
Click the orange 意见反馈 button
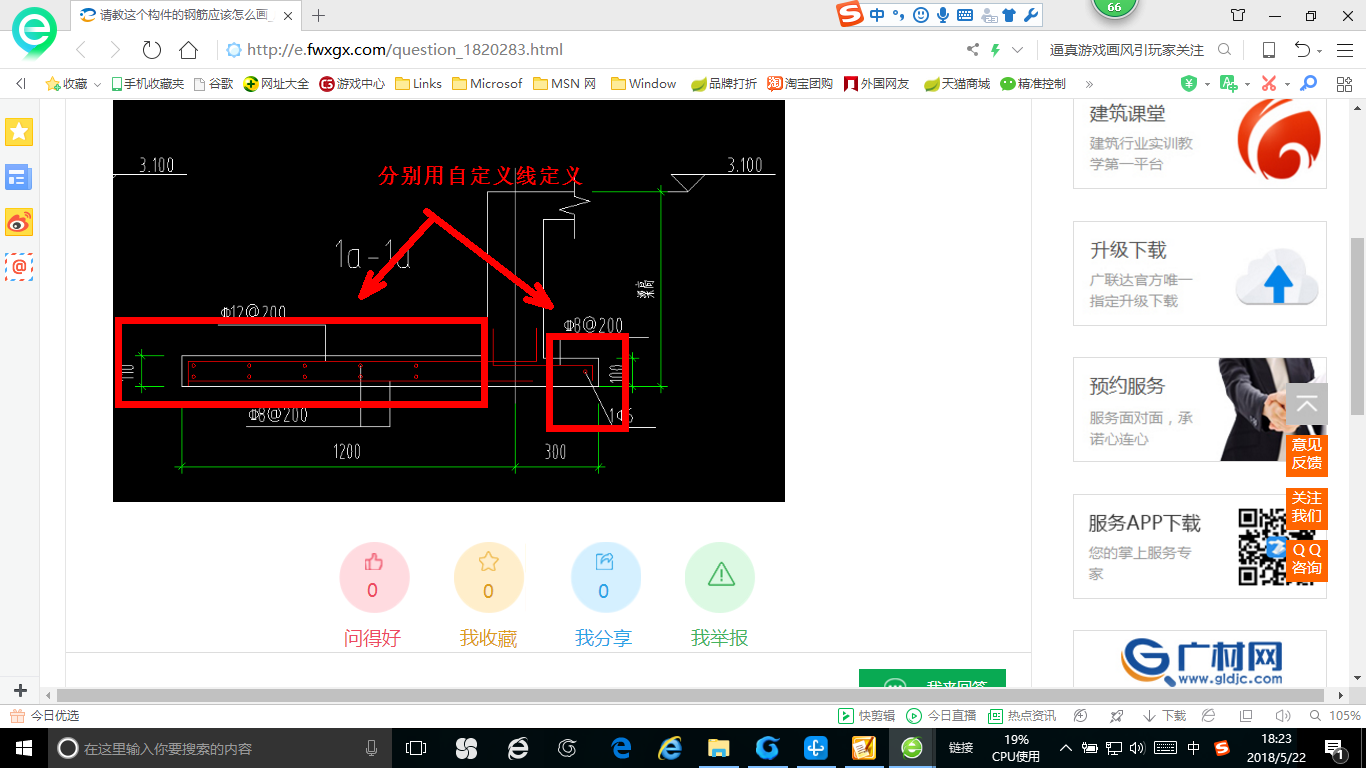click(1307, 454)
